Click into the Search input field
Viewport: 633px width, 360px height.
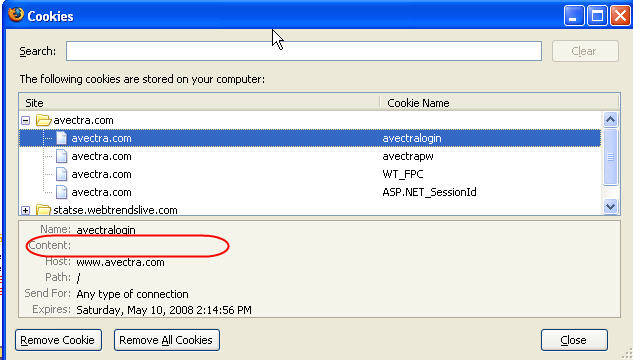[304, 51]
